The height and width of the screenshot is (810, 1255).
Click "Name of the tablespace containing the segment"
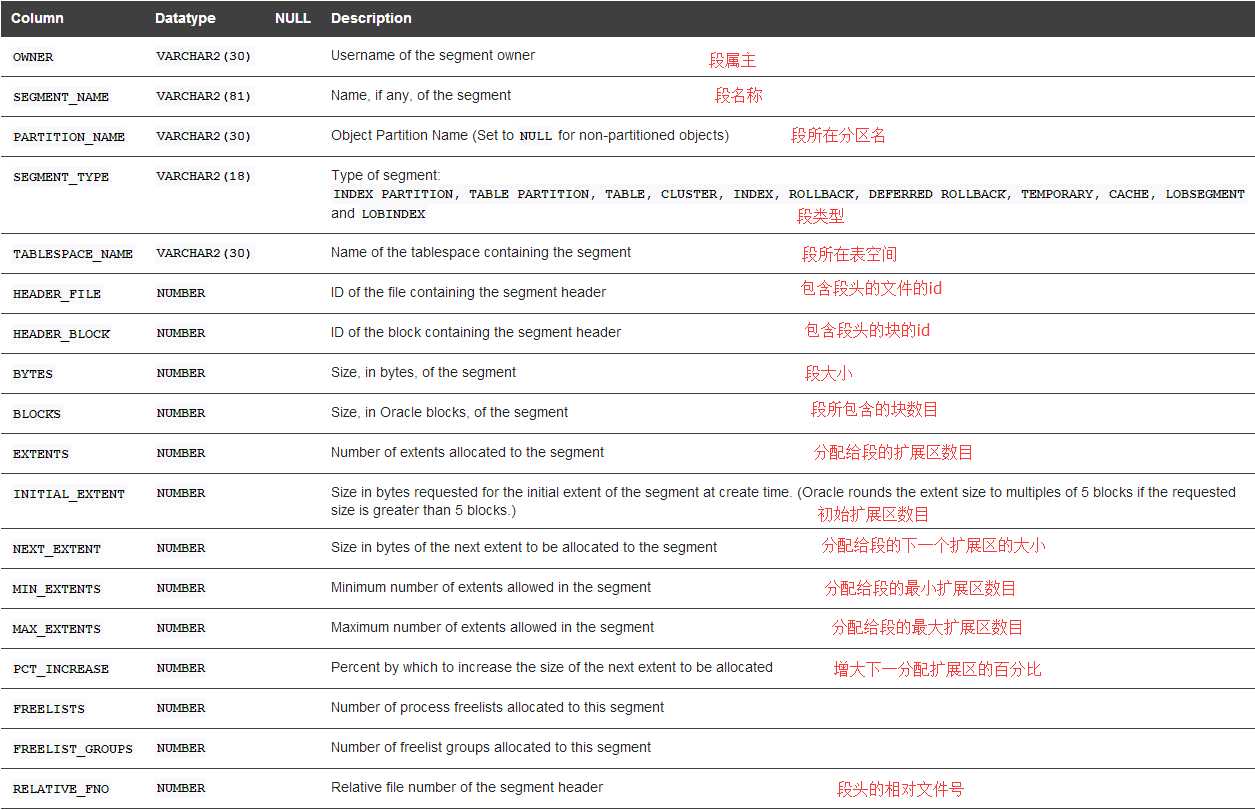[481, 252]
